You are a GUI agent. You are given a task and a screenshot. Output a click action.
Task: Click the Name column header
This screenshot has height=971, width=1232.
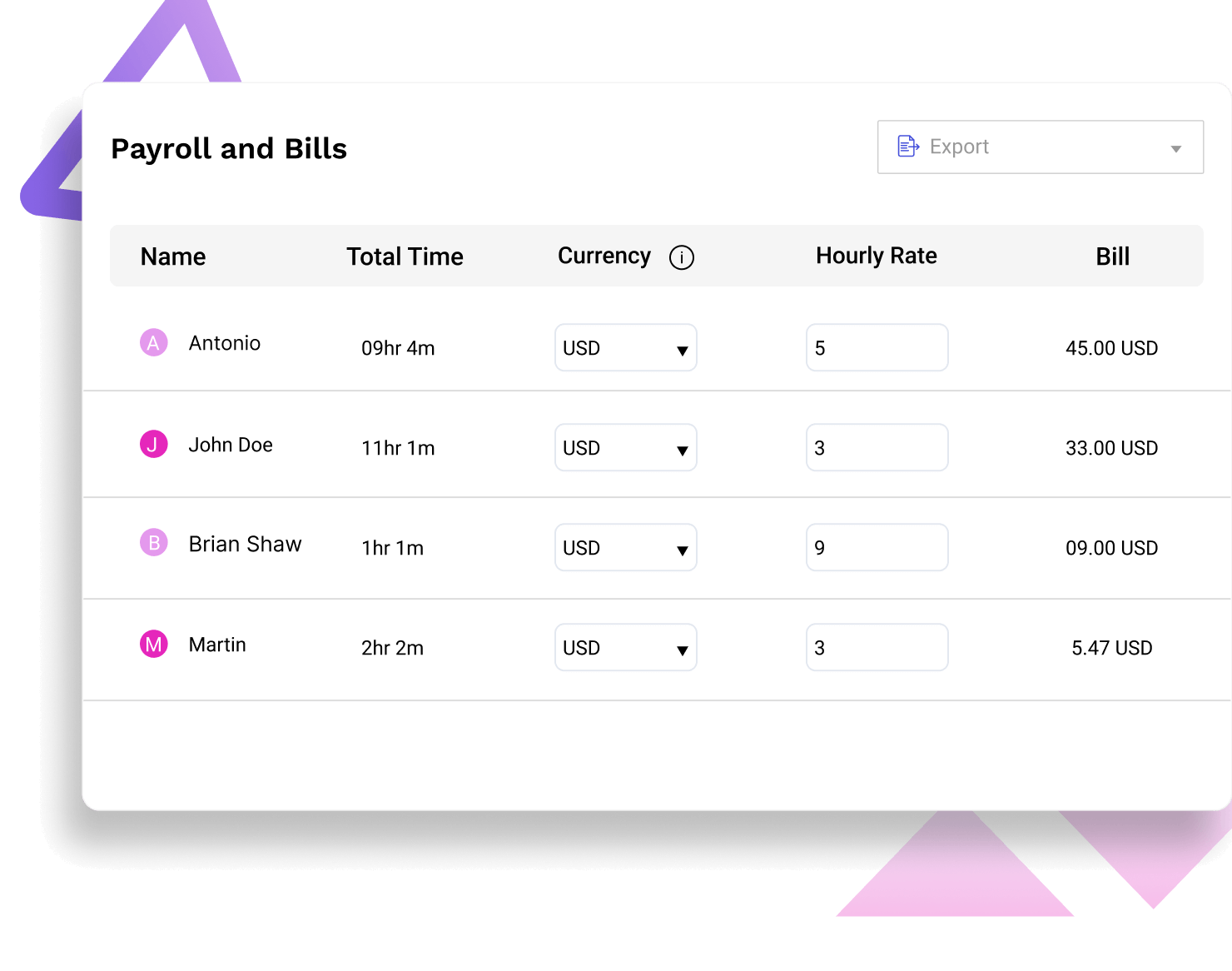coord(173,256)
